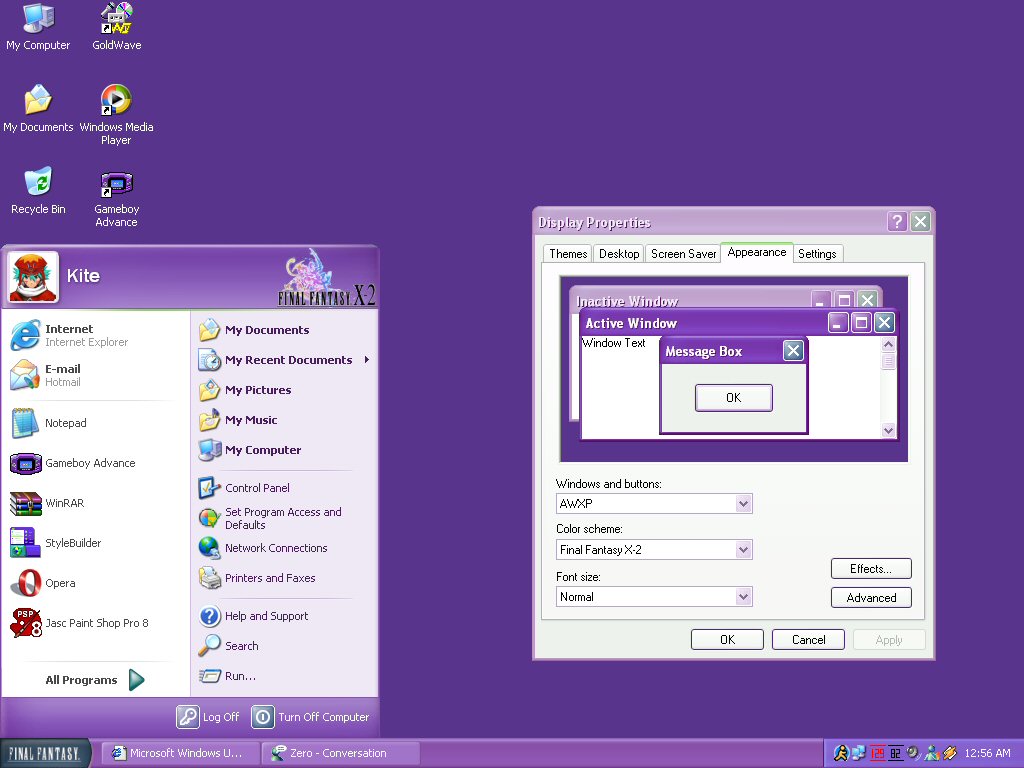Open the Recycle Bin icon
This screenshot has height=768, width=1024.
tap(38, 184)
